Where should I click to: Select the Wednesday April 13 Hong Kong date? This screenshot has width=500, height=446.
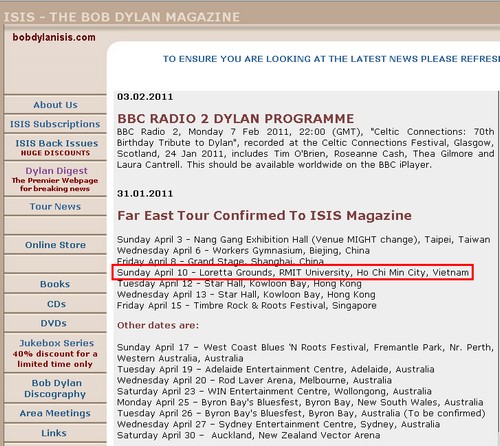(246, 295)
